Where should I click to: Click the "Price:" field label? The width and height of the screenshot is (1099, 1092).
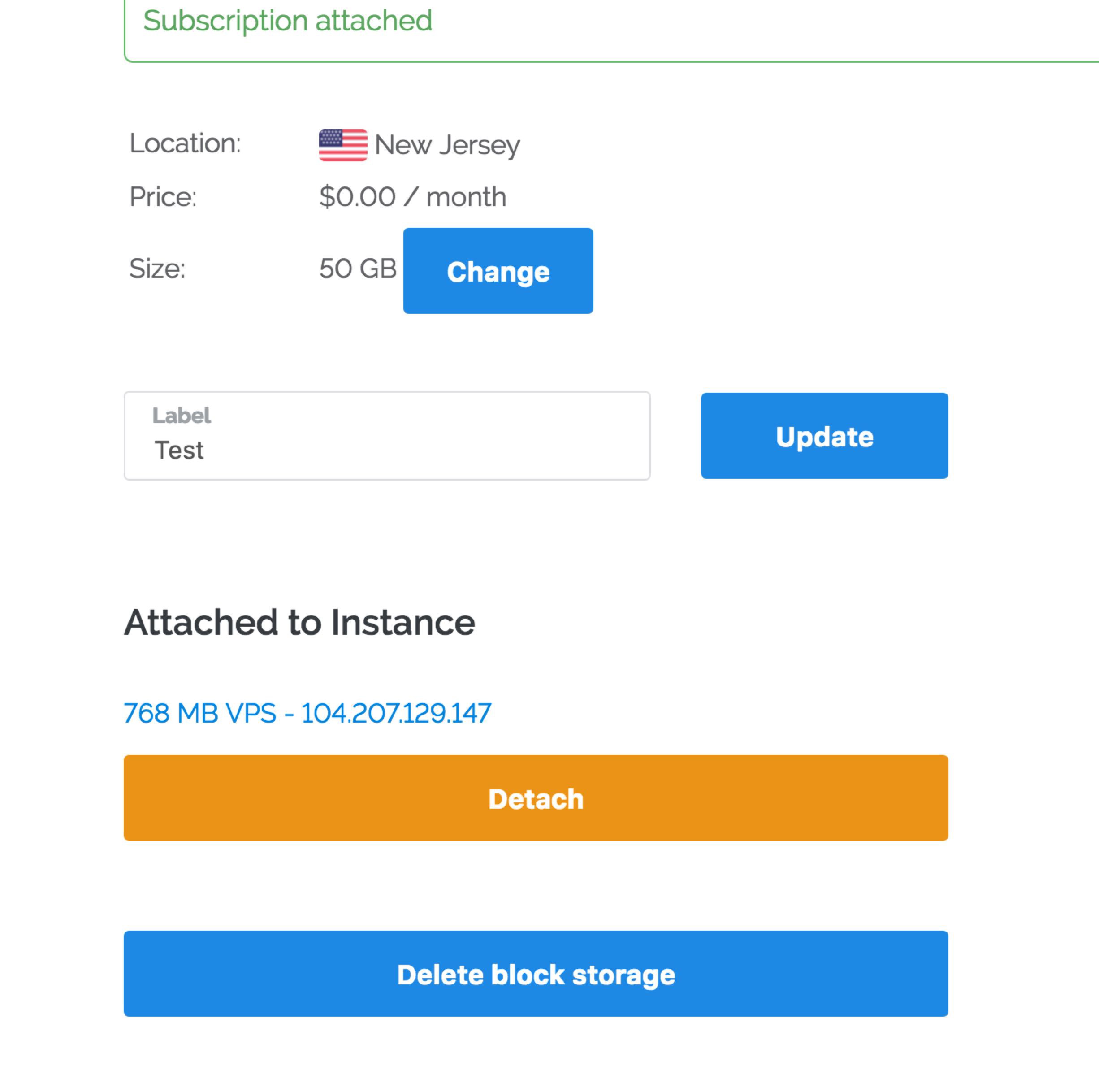163,197
